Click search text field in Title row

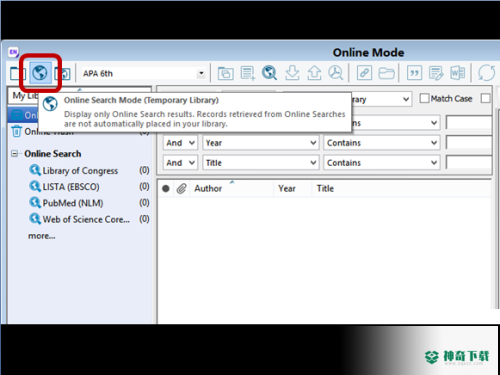pos(469,163)
